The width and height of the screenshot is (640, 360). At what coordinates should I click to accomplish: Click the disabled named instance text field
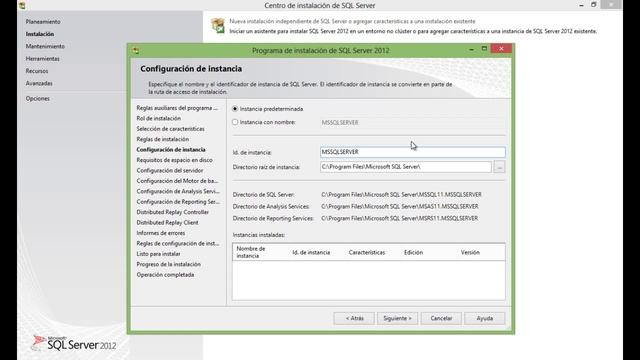coord(413,122)
